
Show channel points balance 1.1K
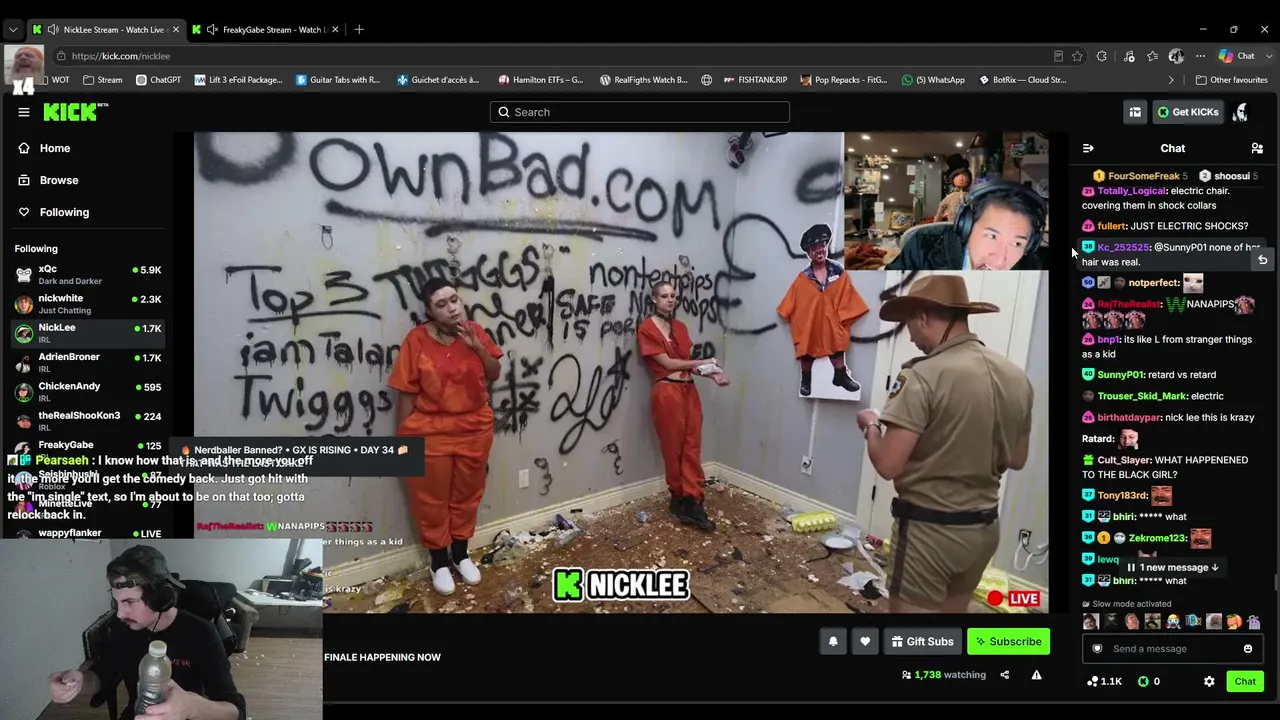tap(1104, 682)
